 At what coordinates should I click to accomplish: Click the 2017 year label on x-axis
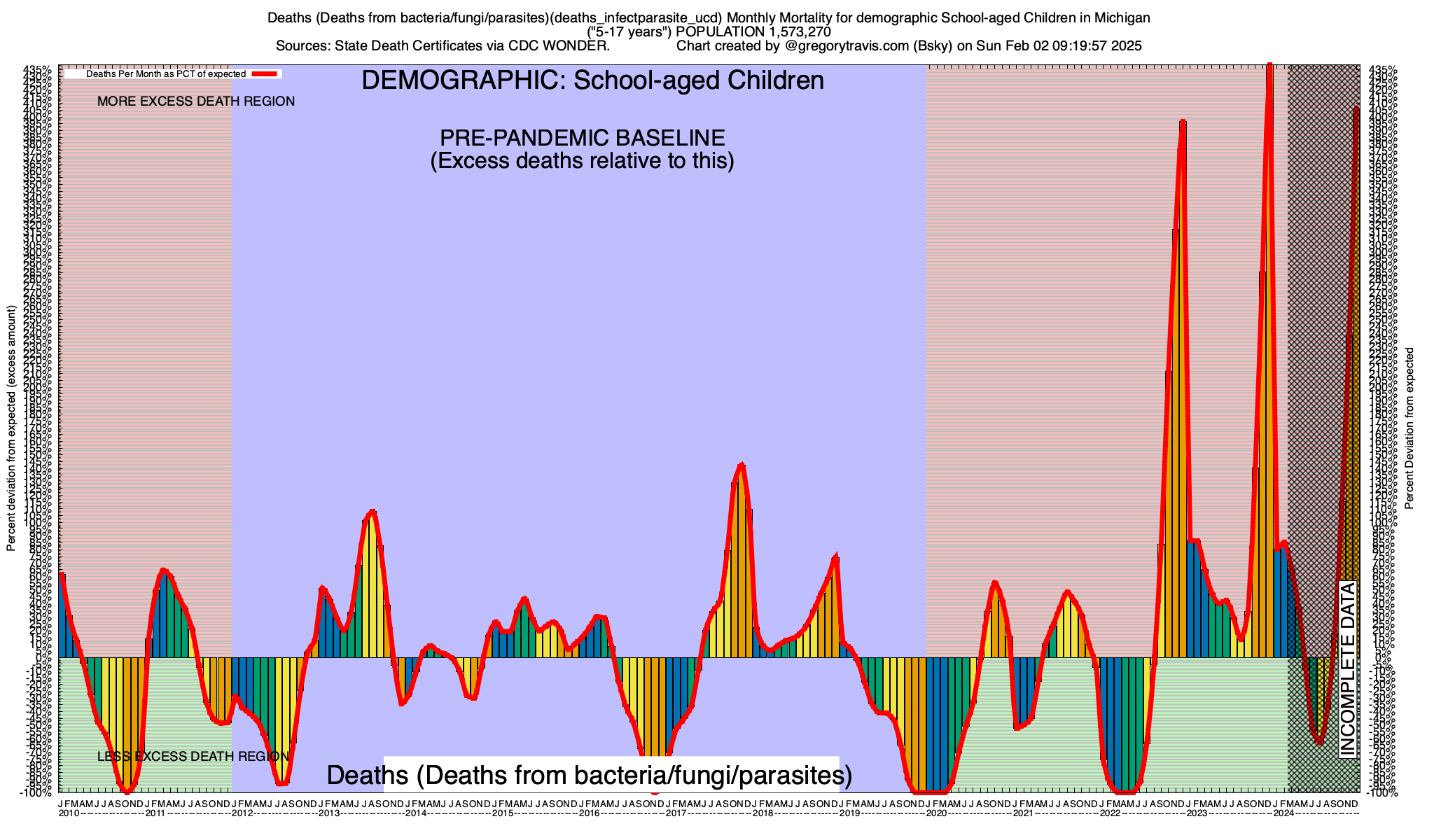pos(676,813)
